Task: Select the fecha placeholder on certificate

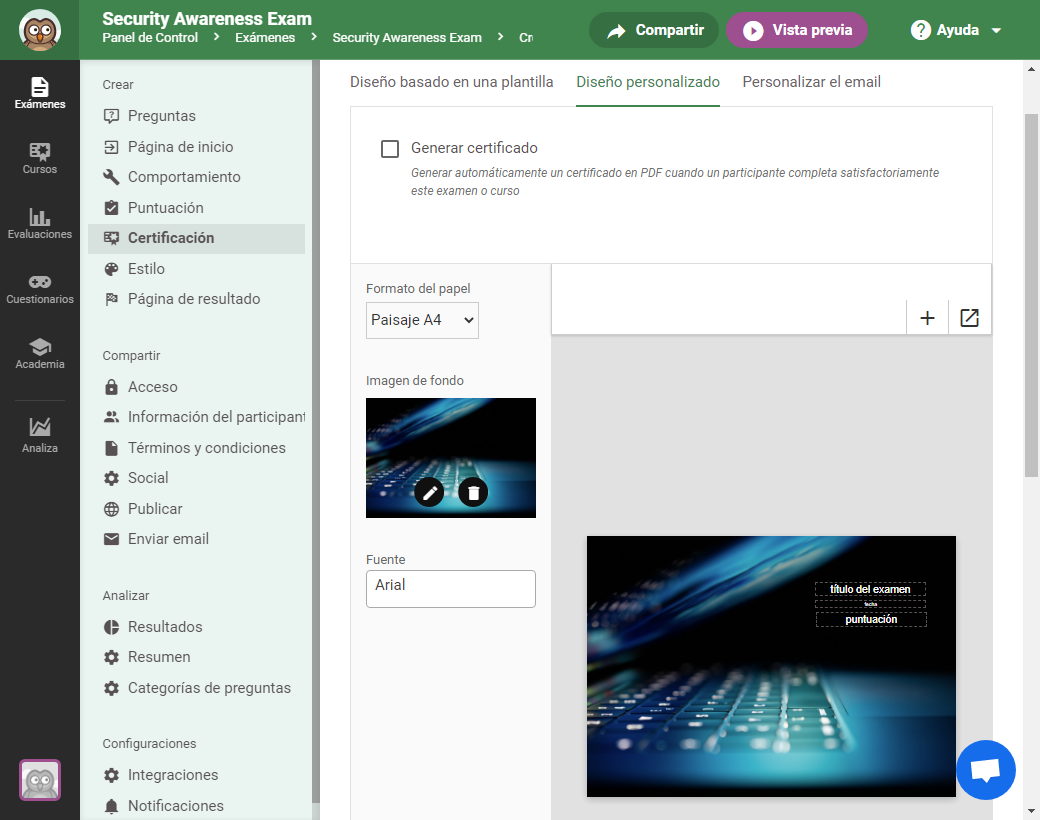Action: [871, 604]
